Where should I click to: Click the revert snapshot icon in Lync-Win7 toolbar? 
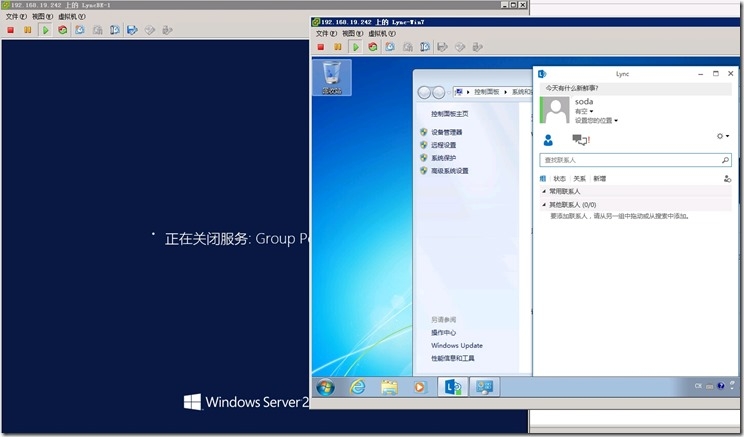[x=408, y=47]
